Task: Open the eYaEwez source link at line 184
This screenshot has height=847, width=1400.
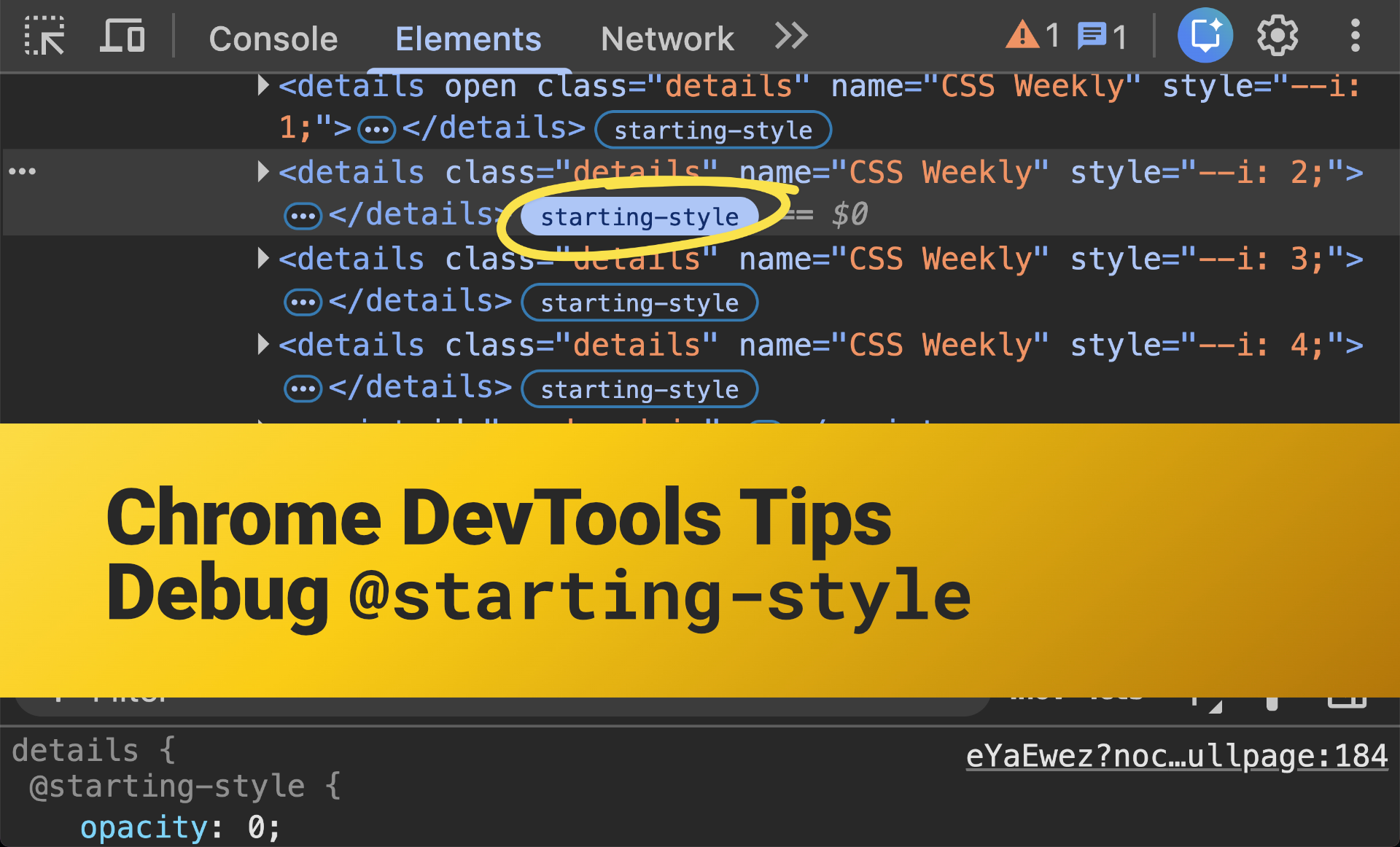Action: tap(1175, 755)
